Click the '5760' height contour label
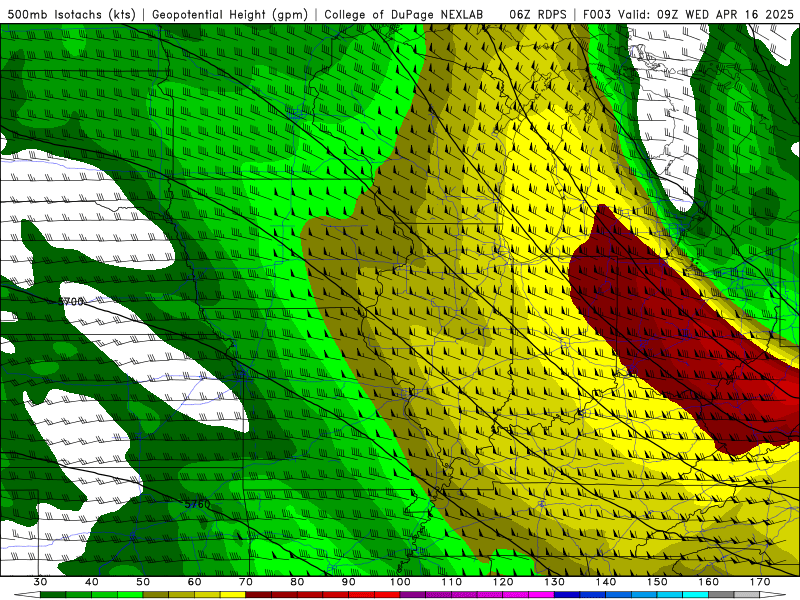This screenshot has width=800, height=600. click(197, 504)
